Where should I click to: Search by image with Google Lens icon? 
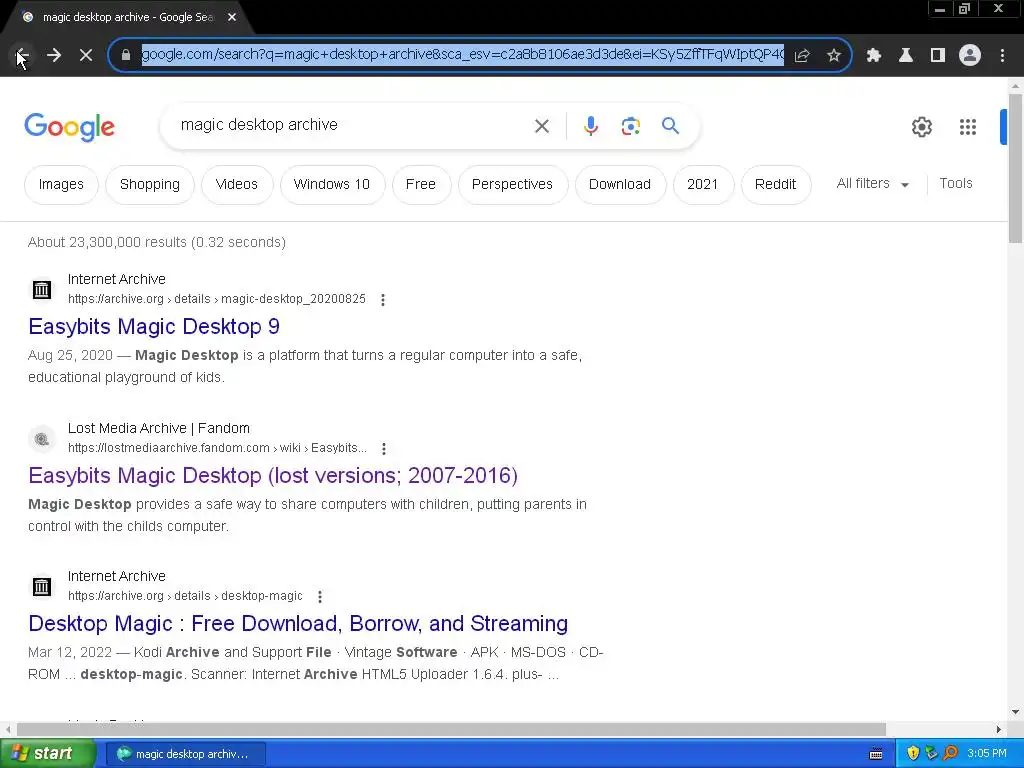(x=631, y=126)
